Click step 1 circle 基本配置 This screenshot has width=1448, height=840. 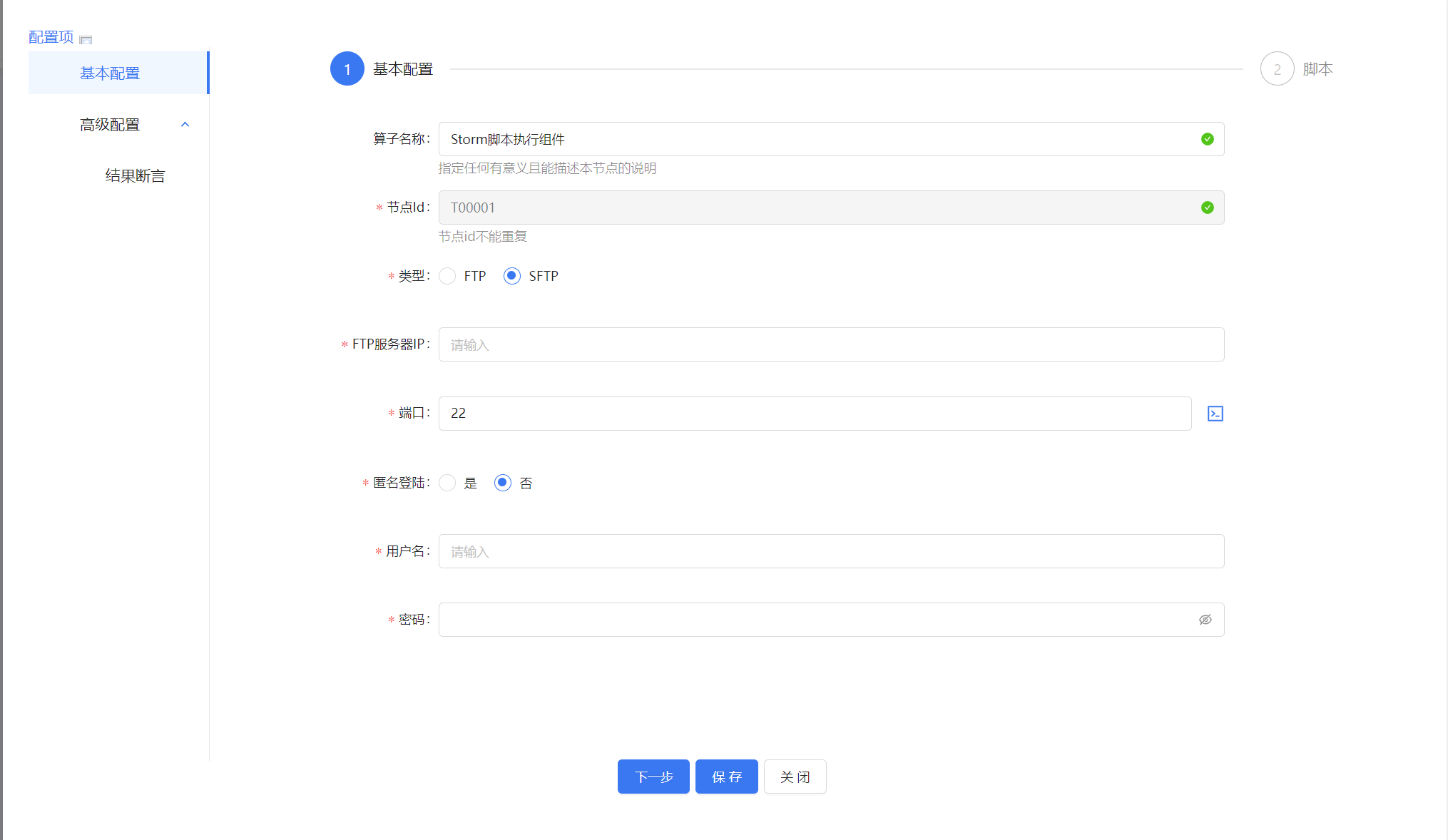(x=347, y=69)
